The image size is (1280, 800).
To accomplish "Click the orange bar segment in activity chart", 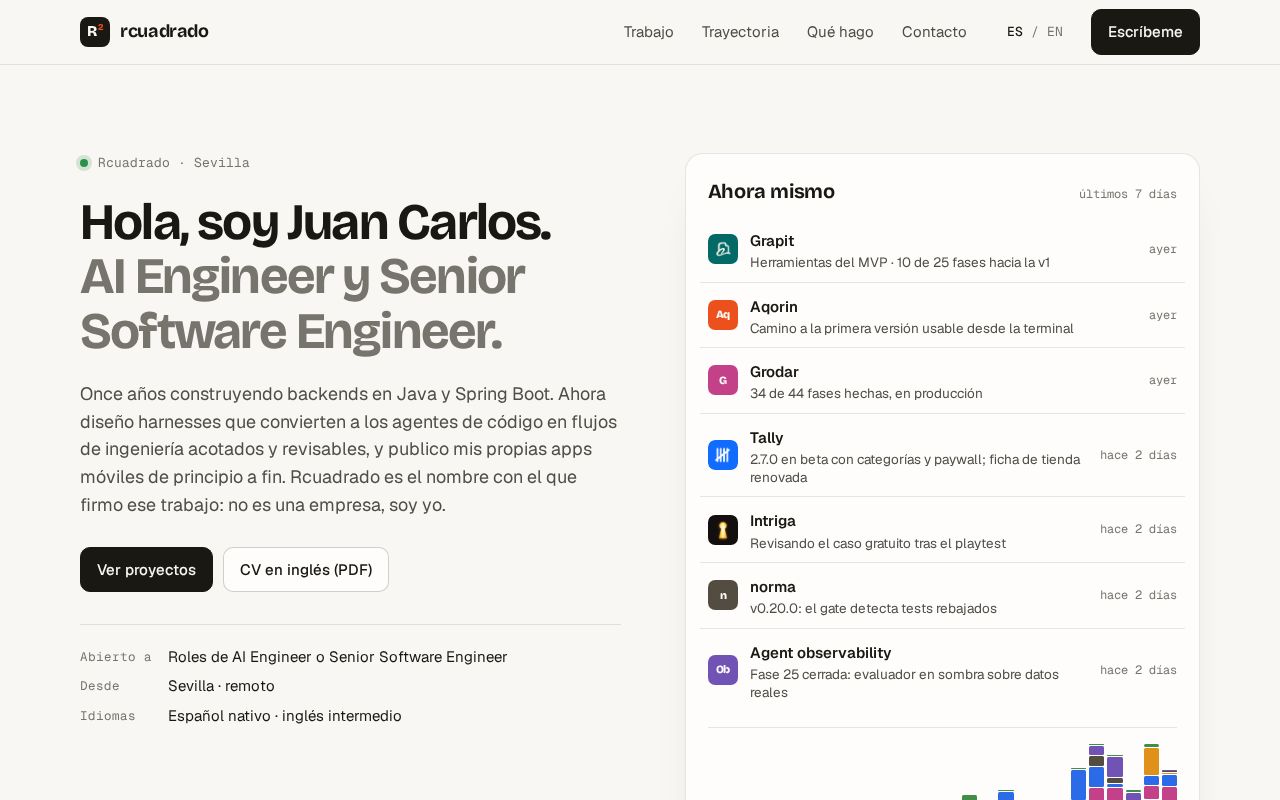I will tap(1151, 761).
